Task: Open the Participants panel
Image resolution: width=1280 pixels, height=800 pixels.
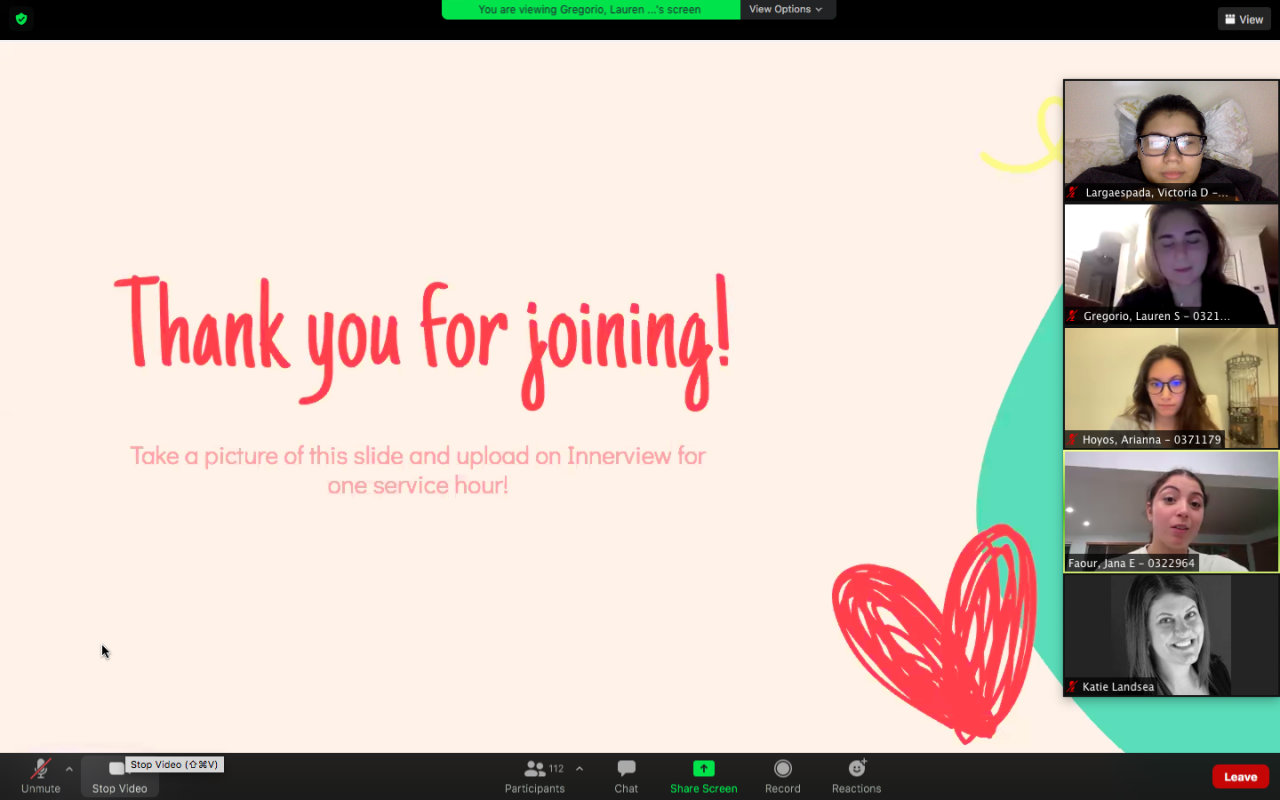Action: pyautogui.click(x=535, y=776)
